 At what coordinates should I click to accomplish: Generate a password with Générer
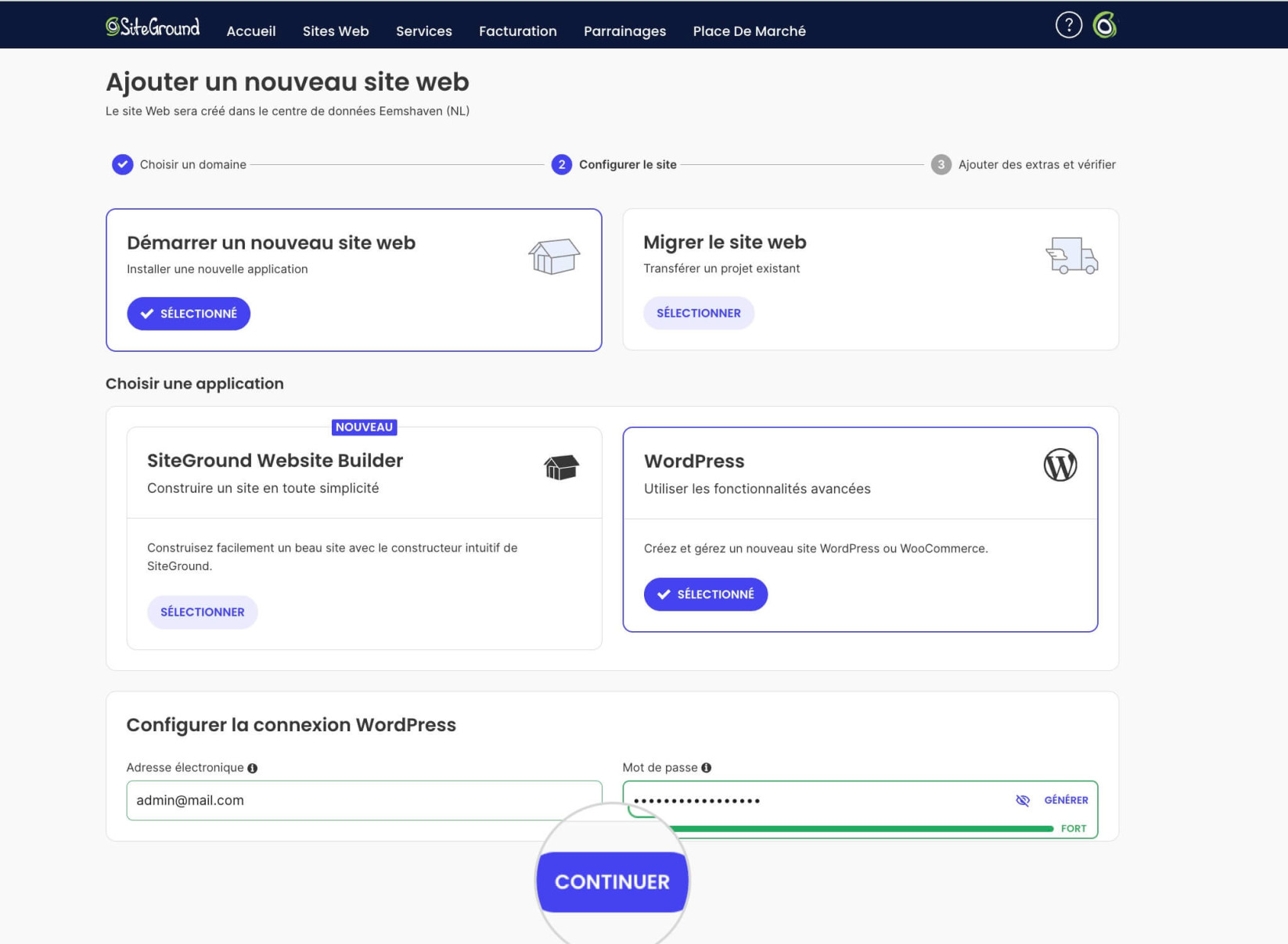1066,800
